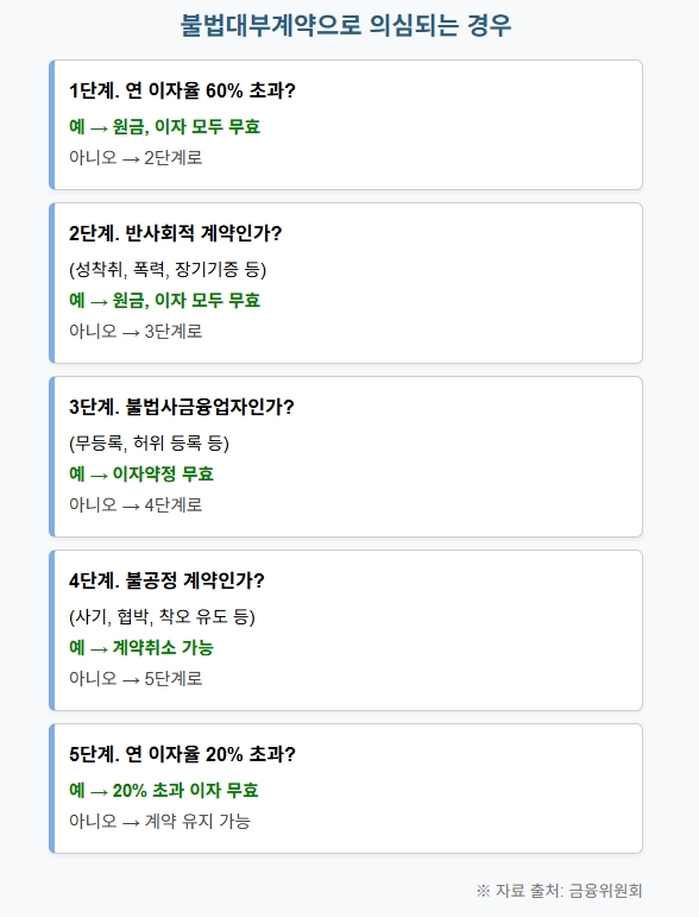
Task: Click '아니오 → 계약 유지 가능' text
Action: point(160,821)
